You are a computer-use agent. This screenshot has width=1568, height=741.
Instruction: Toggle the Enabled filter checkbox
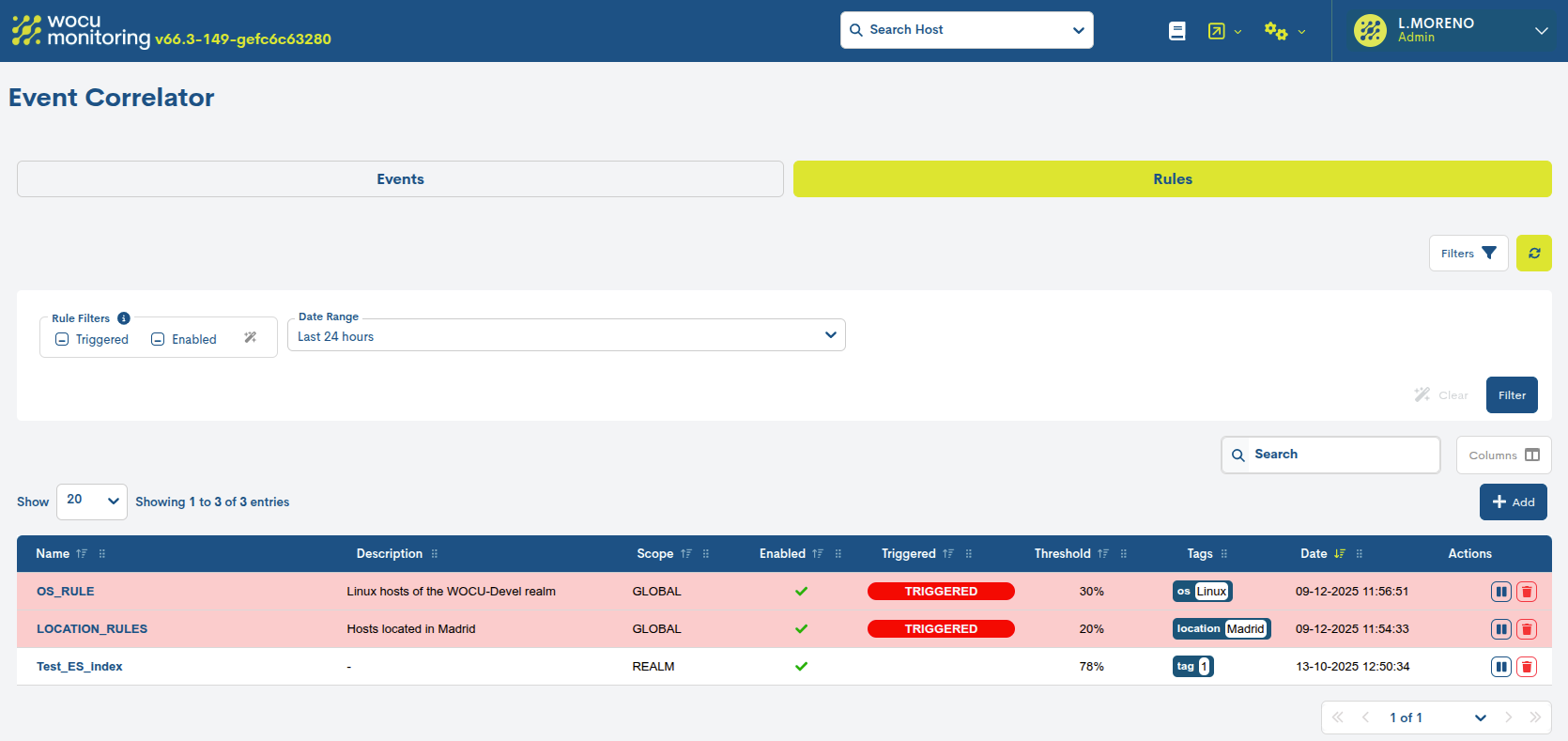158,339
